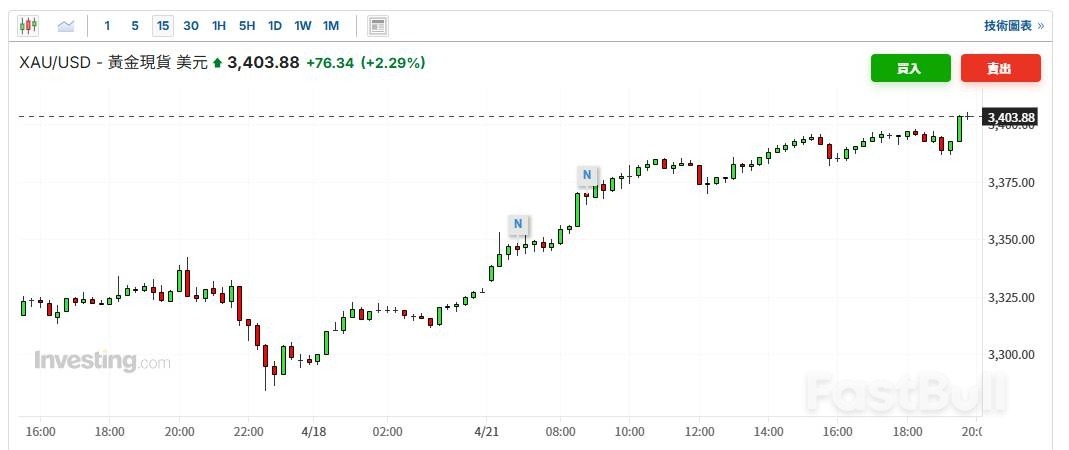Select the active 15 minute timeframe
This screenshot has height=450, width=1069.
point(163,26)
